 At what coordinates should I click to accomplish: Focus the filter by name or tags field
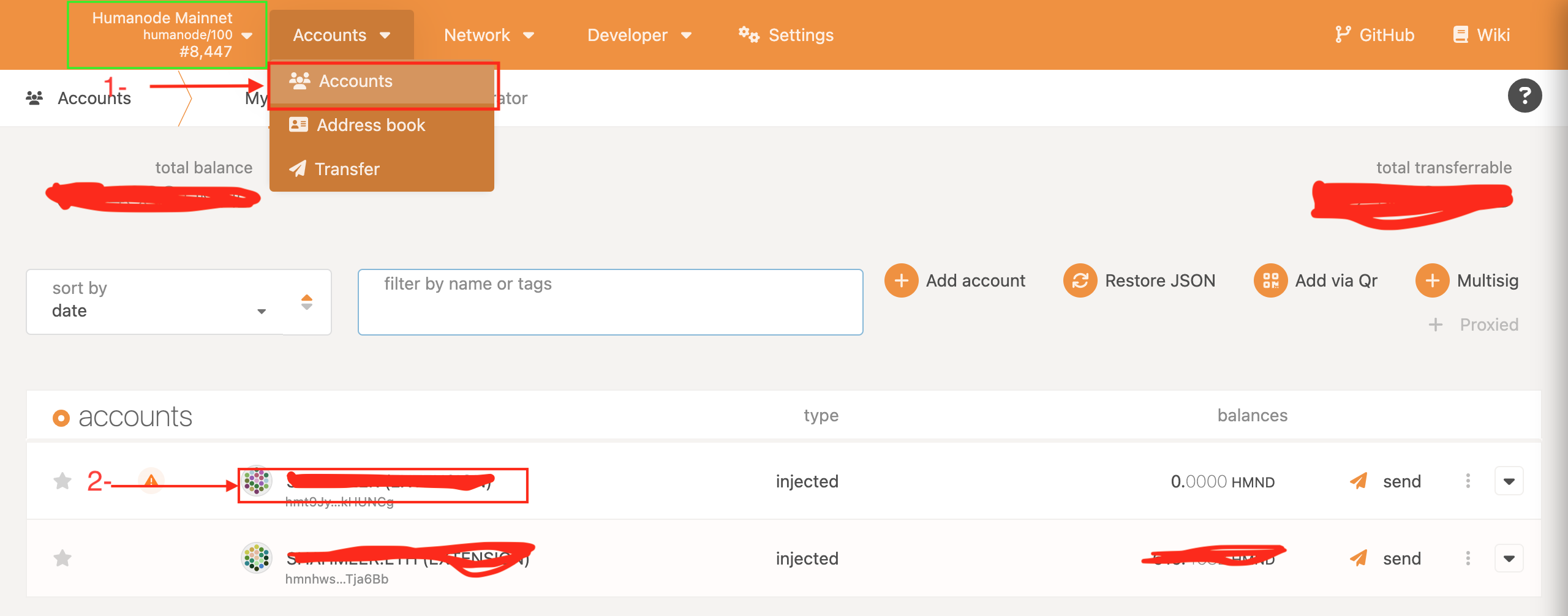pos(611,302)
